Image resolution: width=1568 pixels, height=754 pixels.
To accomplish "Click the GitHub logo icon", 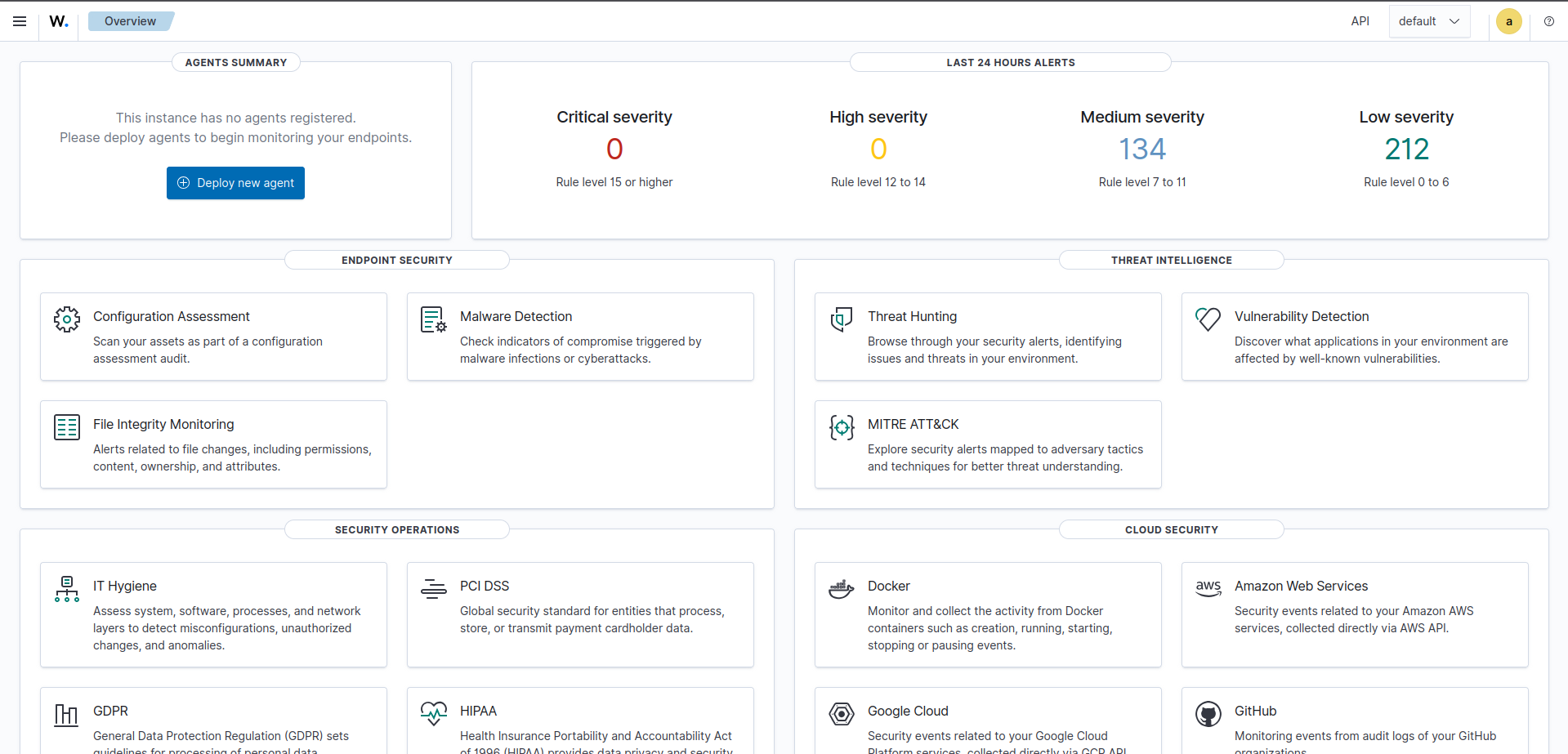I will point(1208,714).
